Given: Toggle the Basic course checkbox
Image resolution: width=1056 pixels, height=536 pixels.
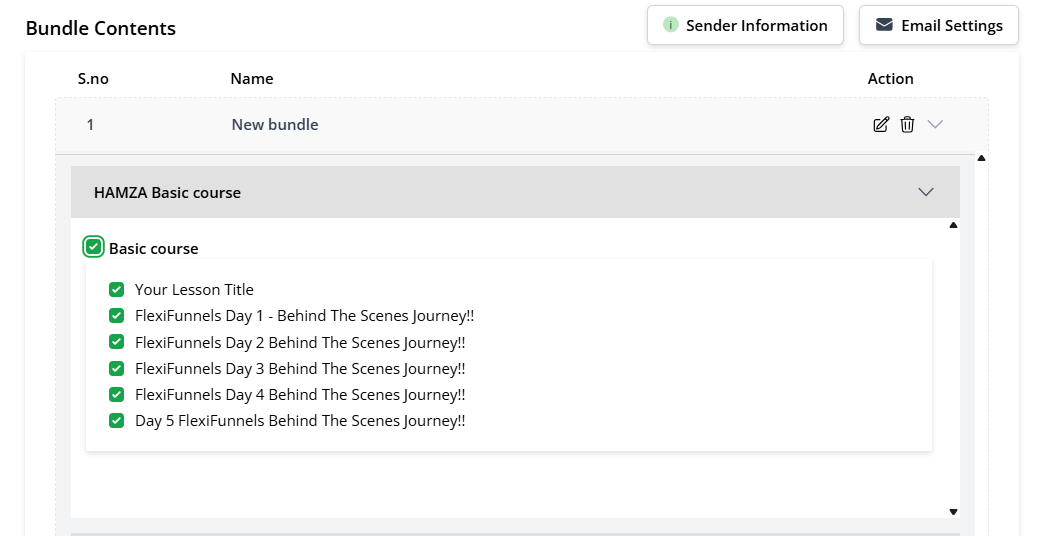Looking at the screenshot, I should 94,247.
